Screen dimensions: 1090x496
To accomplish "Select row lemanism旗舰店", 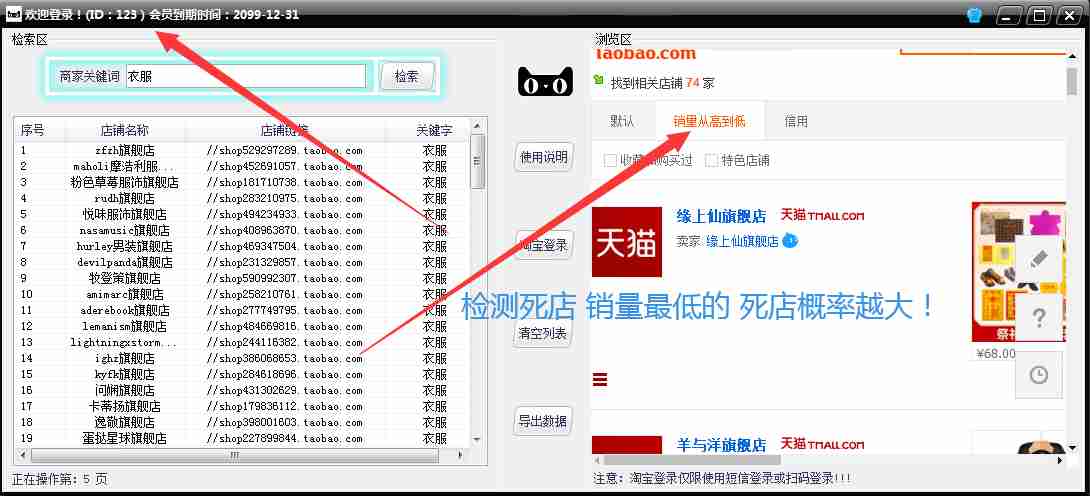I will point(242,326).
